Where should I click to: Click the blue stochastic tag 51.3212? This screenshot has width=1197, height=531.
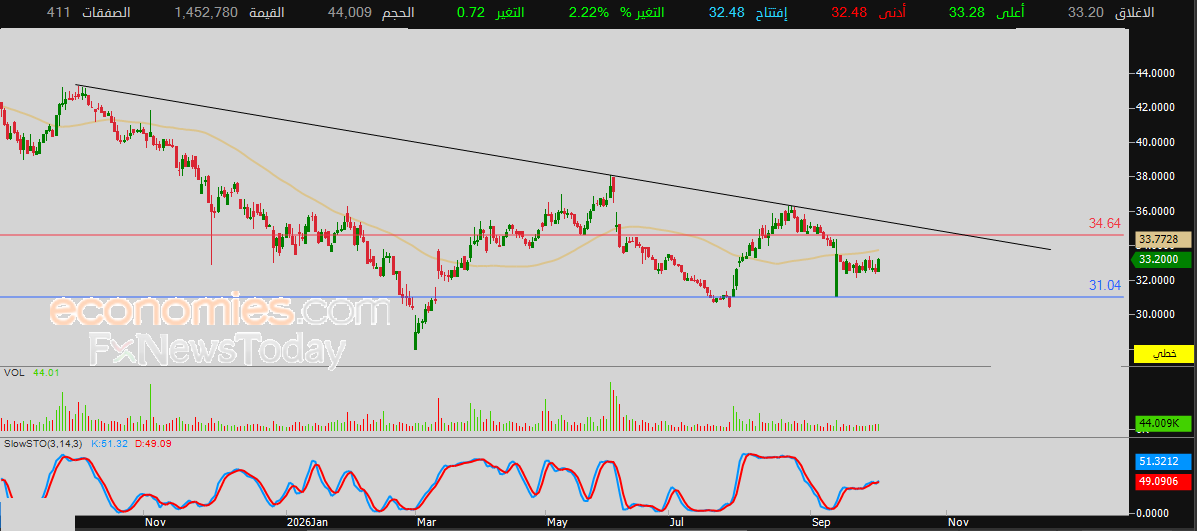point(1163,462)
